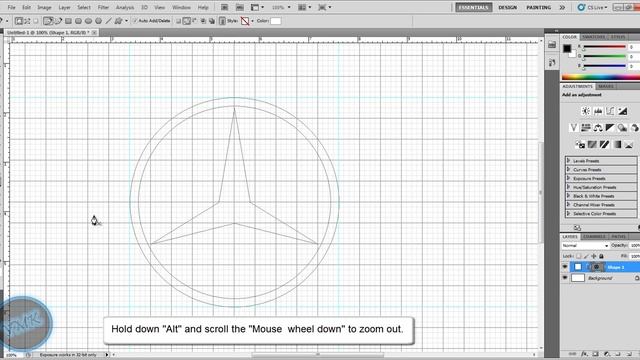Switch to the Swatches tab
This screenshot has height=360, width=640.
tap(593, 37)
